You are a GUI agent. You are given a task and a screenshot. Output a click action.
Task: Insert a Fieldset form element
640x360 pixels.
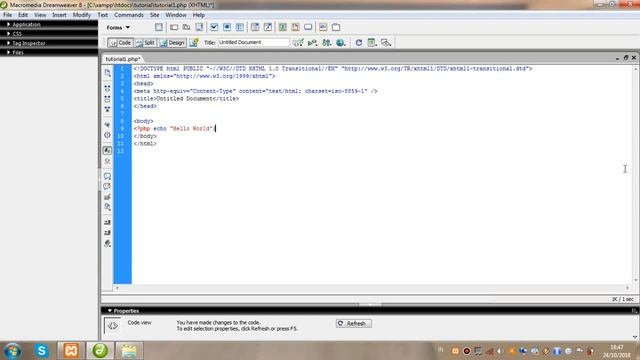pyautogui.click(x=336, y=27)
